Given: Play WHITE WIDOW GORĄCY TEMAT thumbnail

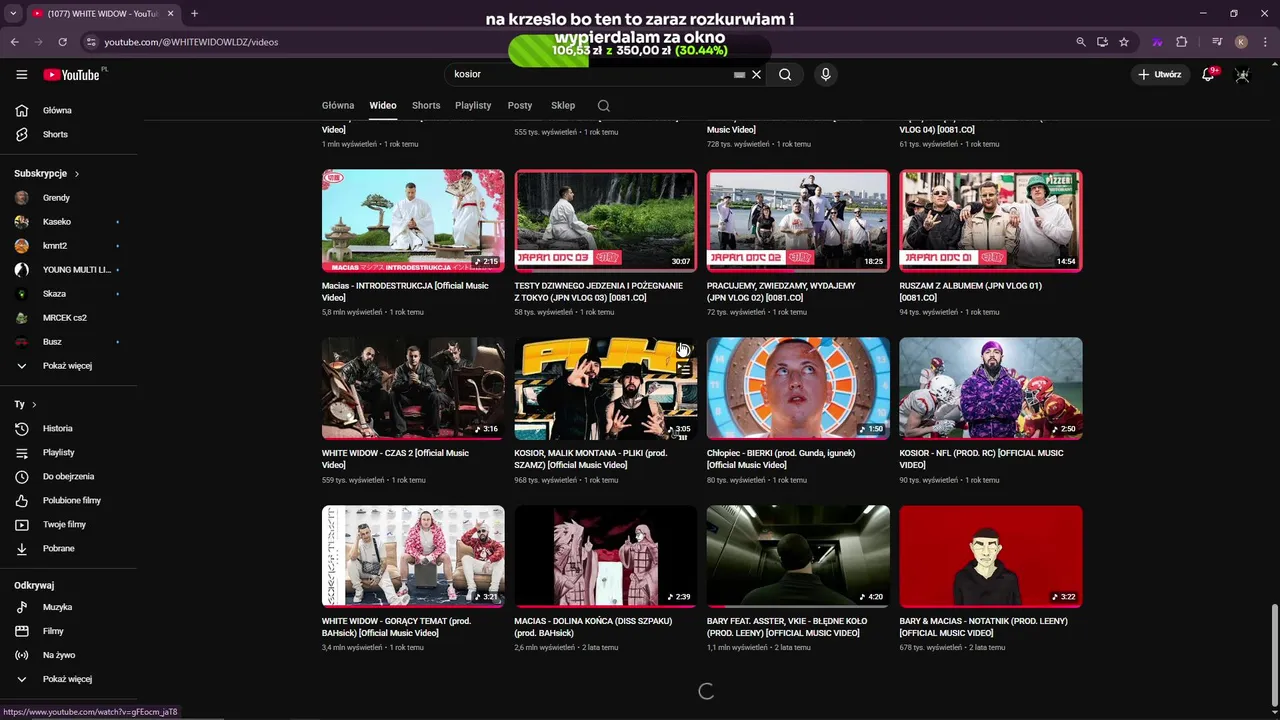Looking at the screenshot, I should [413, 556].
